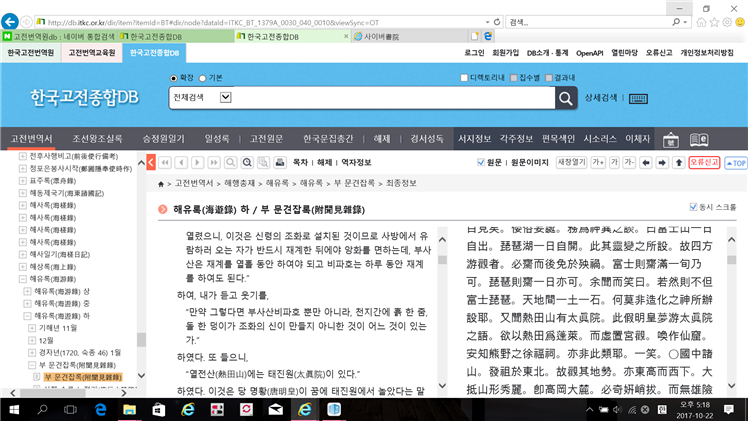Click the black right arrow in the document toolbar

coord(662,163)
